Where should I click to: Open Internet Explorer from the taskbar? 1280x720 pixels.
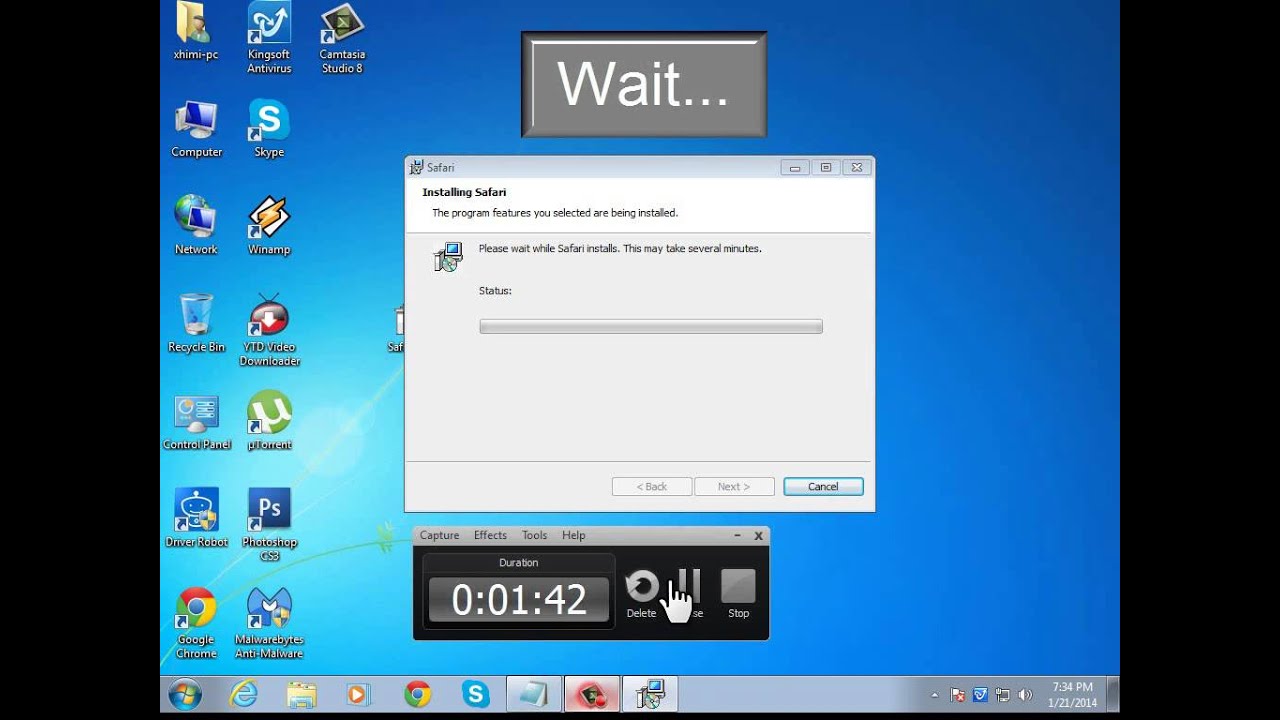[x=243, y=695]
